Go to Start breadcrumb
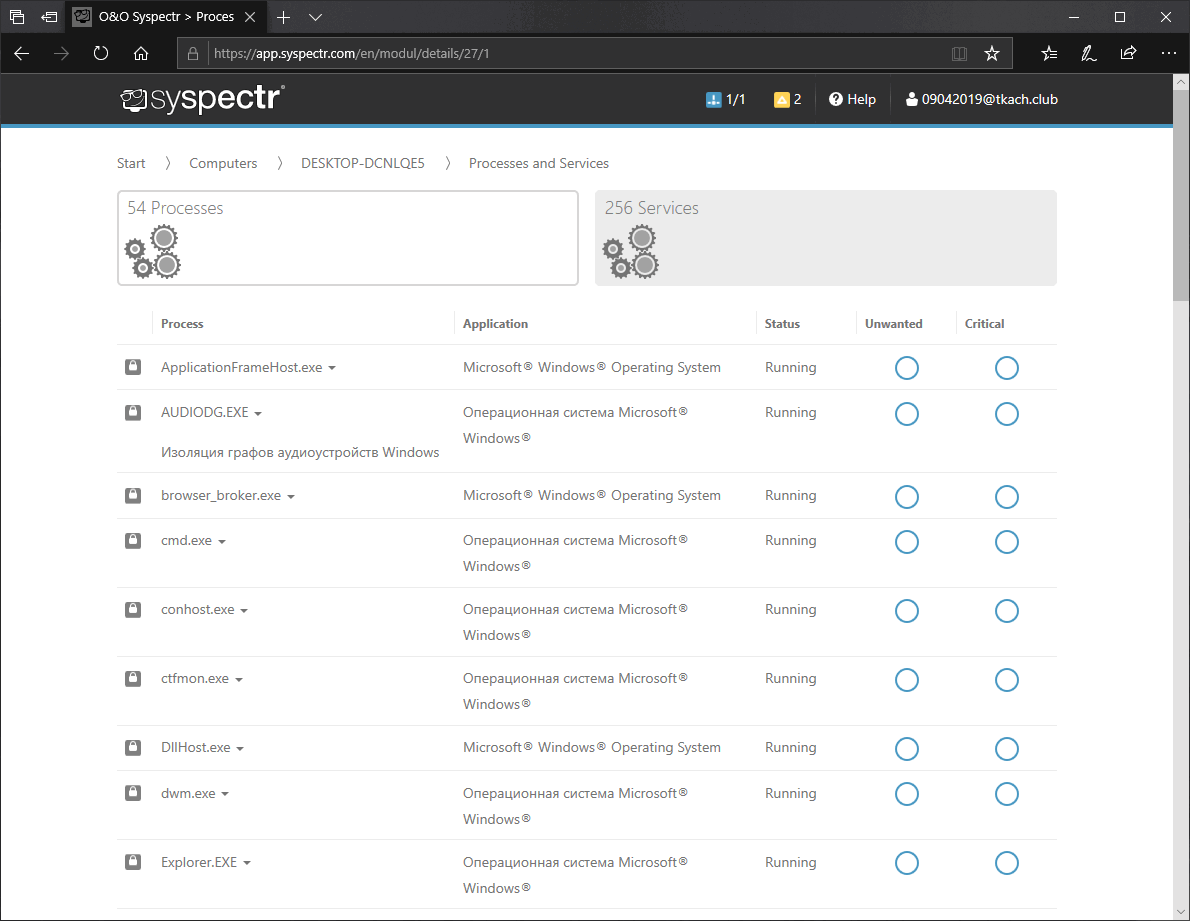 tap(131, 163)
